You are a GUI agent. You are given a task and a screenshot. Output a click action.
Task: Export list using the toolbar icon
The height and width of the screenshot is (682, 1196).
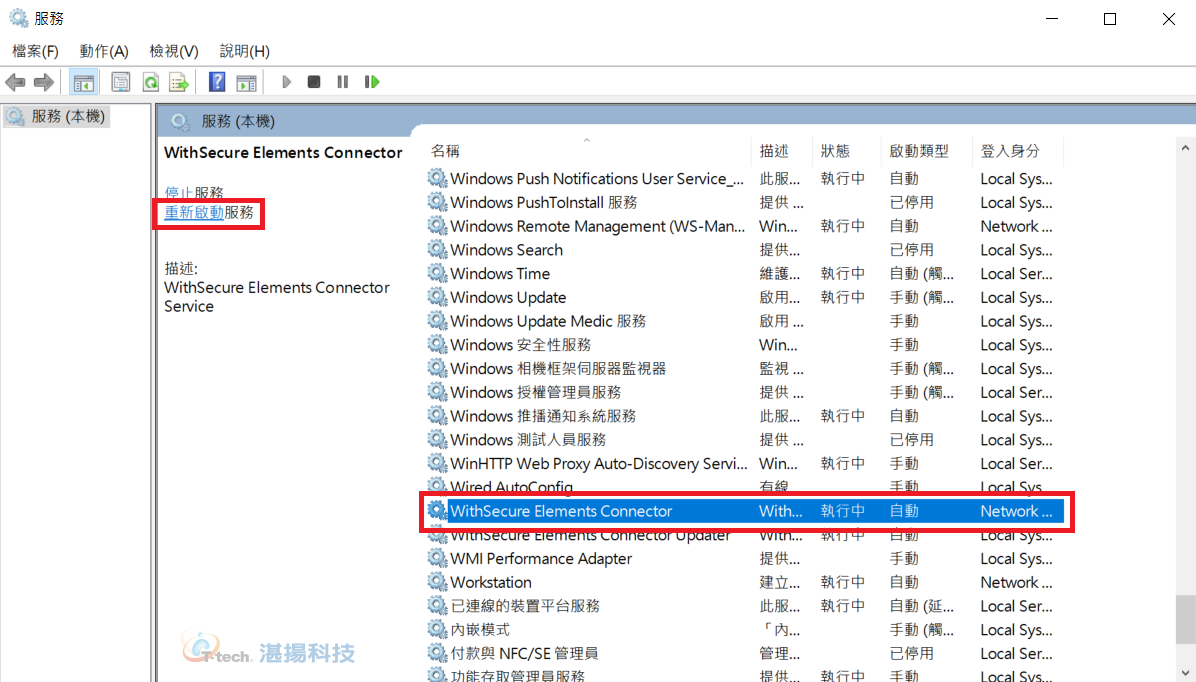point(179,82)
